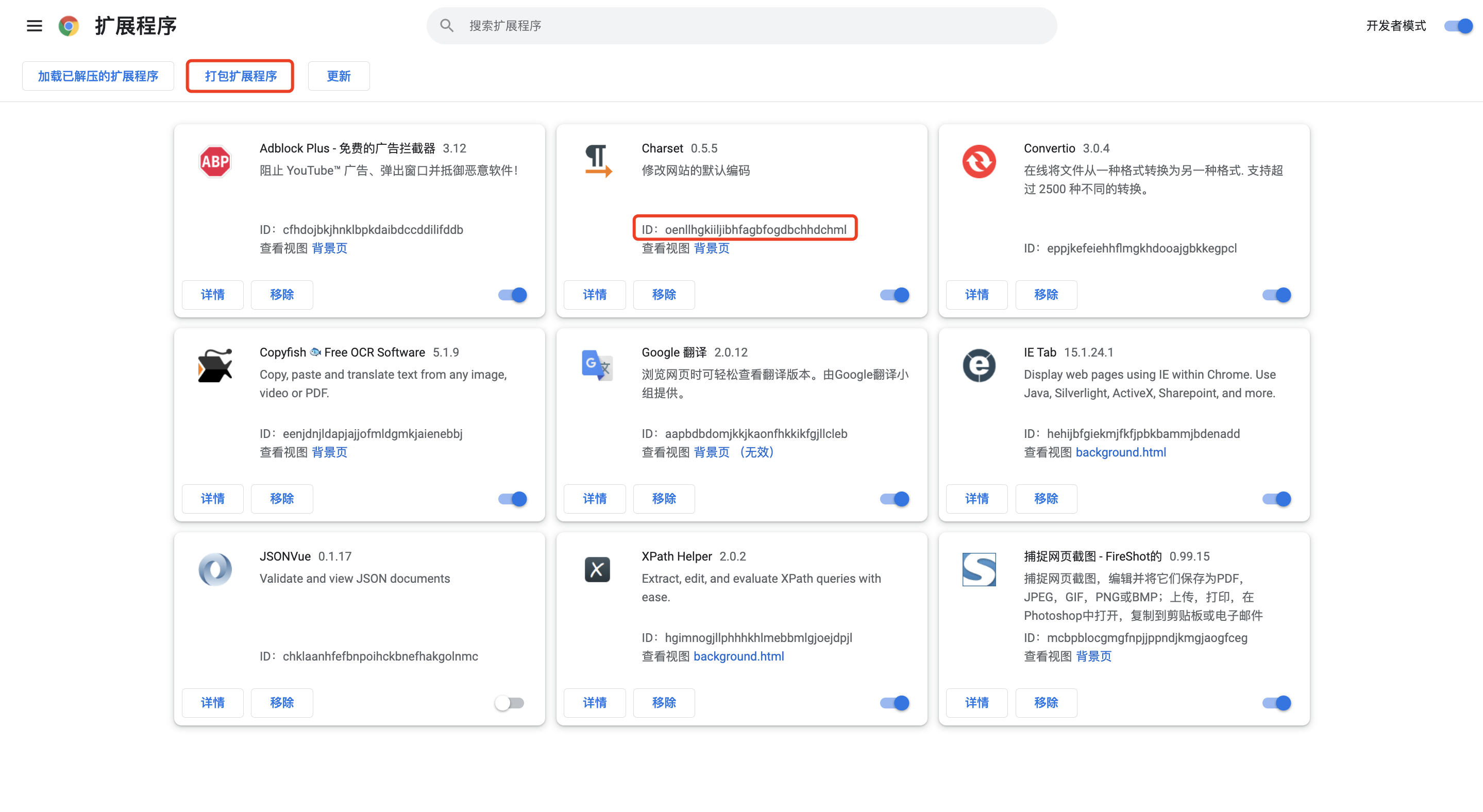Click the Charset extension icon
Viewport: 1483px width, 812px height.
pyautogui.click(x=598, y=161)
